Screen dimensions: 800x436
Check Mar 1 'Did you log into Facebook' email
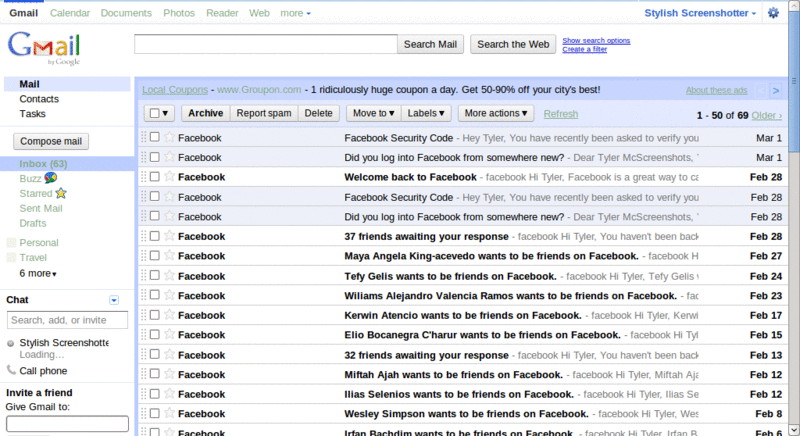pyautogui.click(x=155, y=157)
